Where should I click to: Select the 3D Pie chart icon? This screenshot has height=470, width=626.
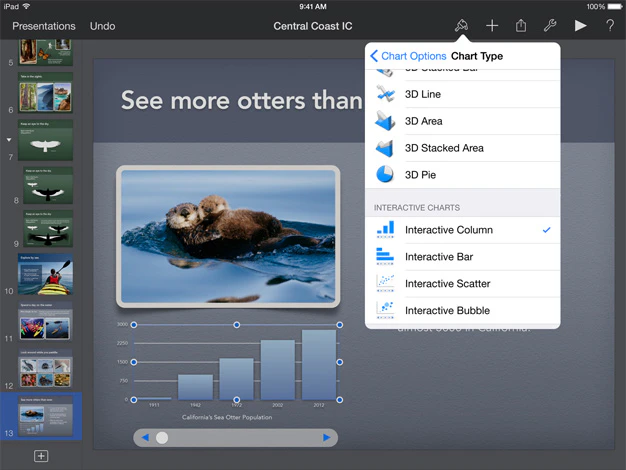click(x=385, y=175)
